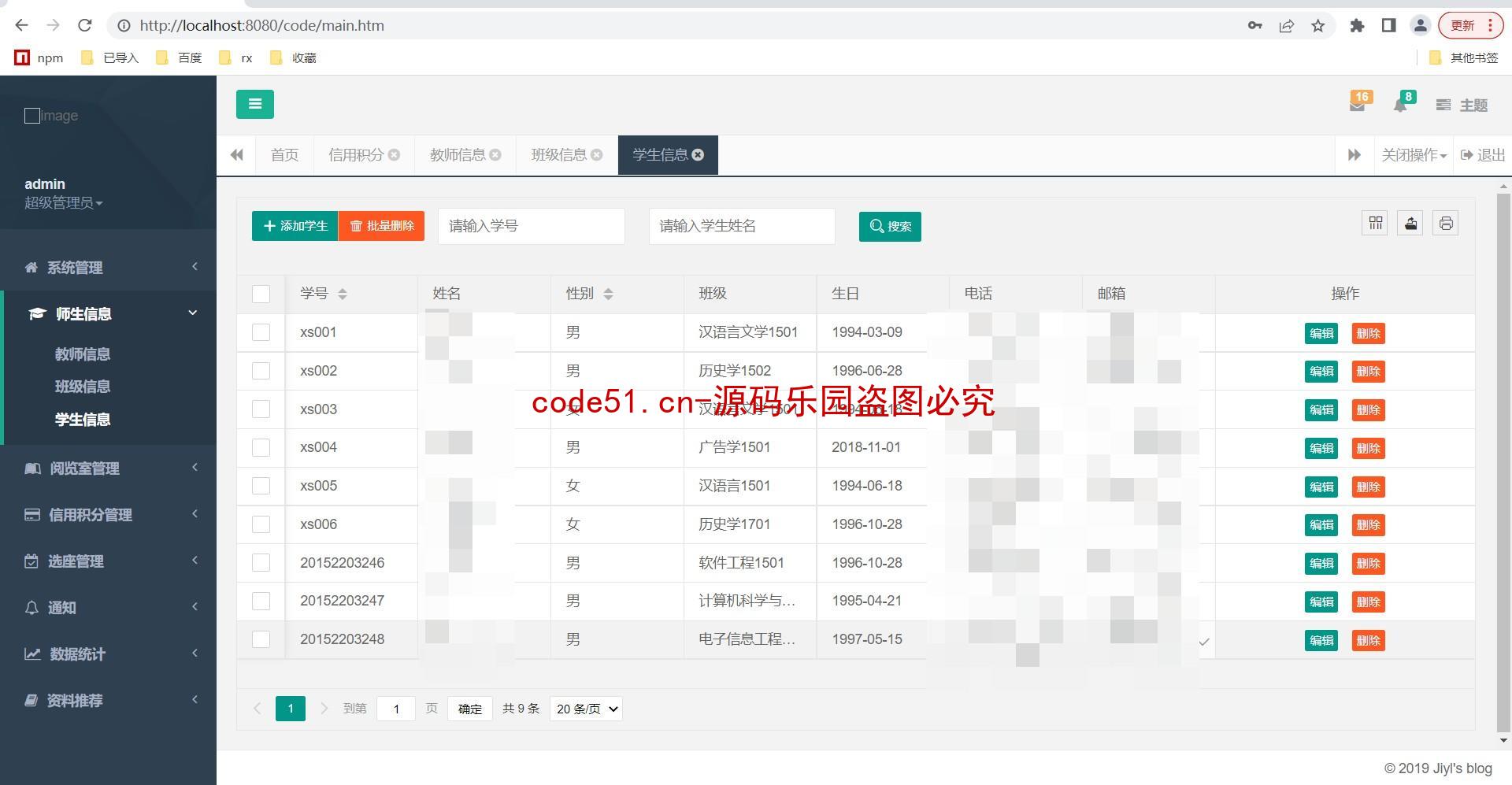Open browser extensions puzzle icon

tap(1357, 26)
